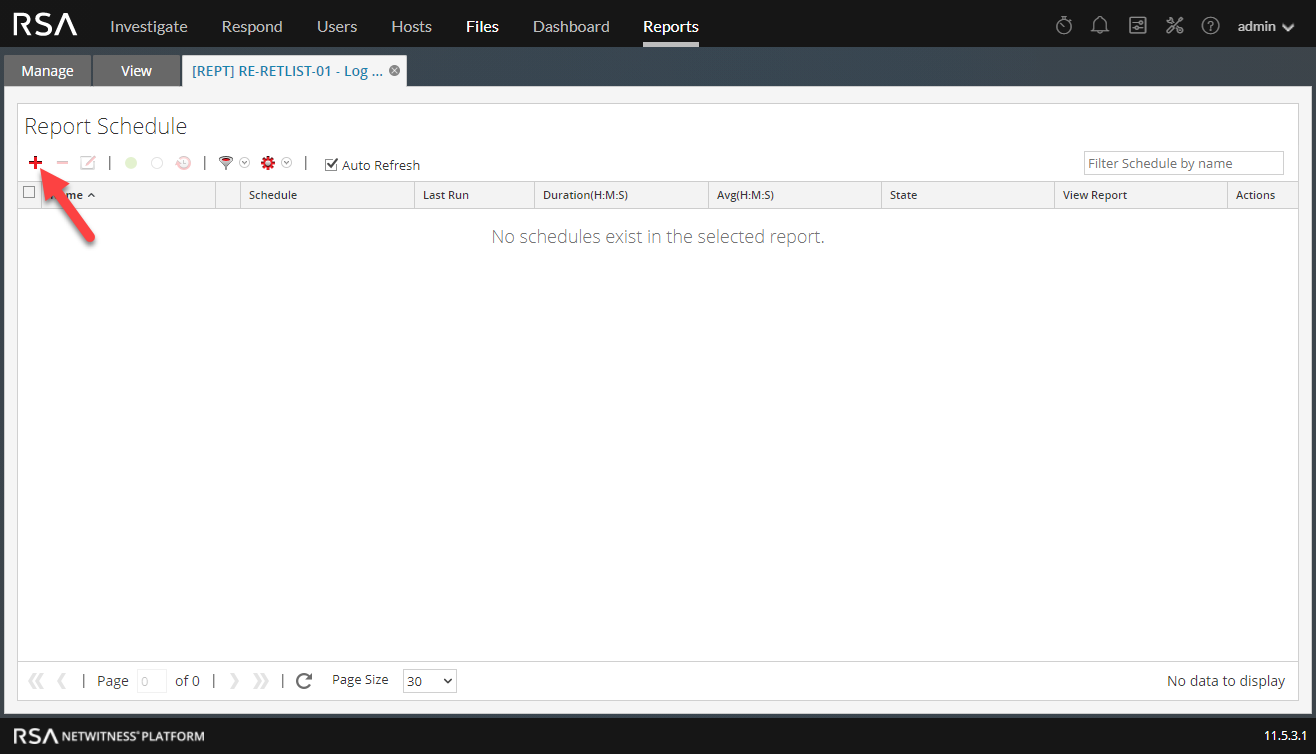Switch to the Manage tab
The height and width of the screenshot is (754, 1316).
(47, 71)
